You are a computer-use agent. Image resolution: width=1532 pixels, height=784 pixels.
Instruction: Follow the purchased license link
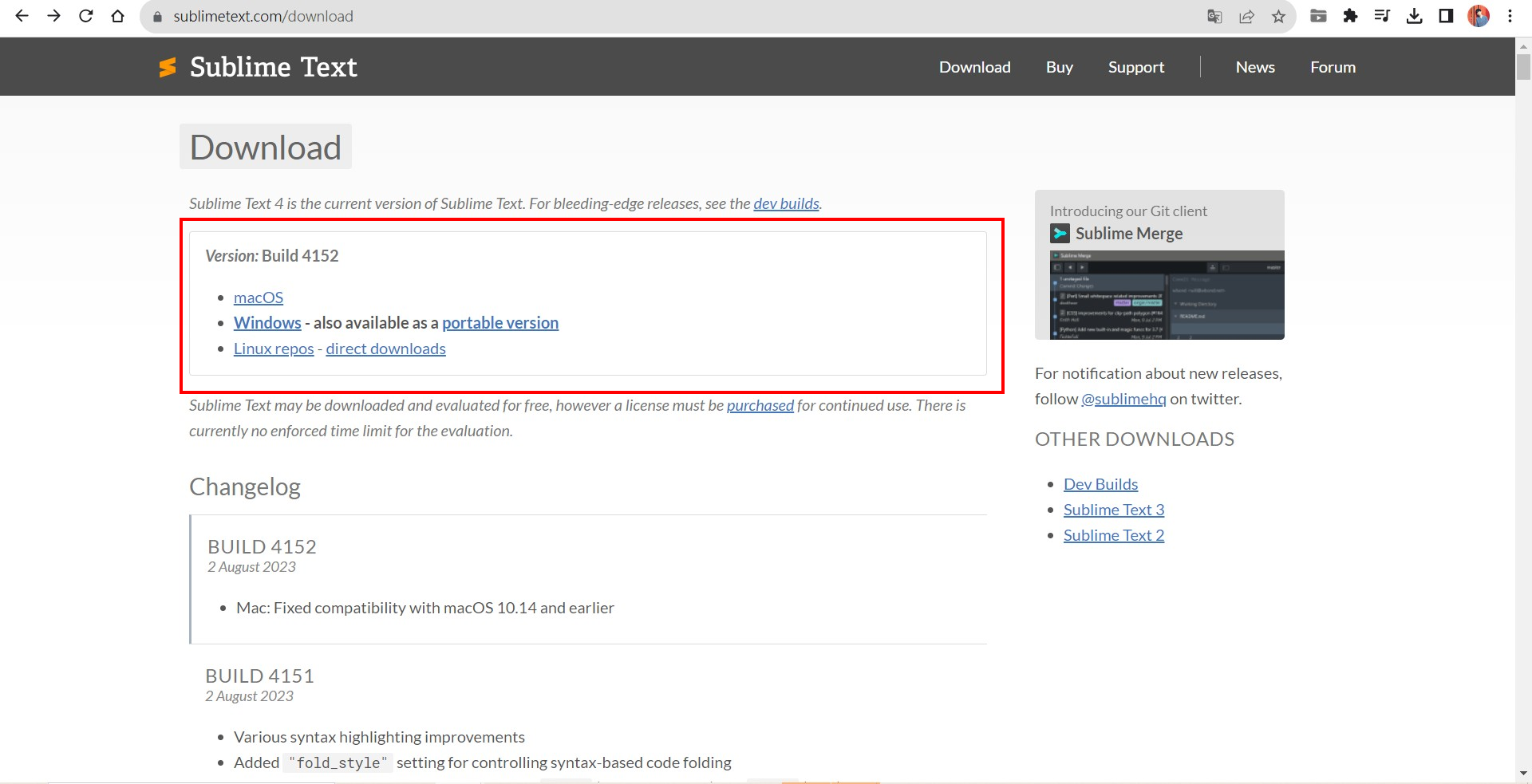760,405
